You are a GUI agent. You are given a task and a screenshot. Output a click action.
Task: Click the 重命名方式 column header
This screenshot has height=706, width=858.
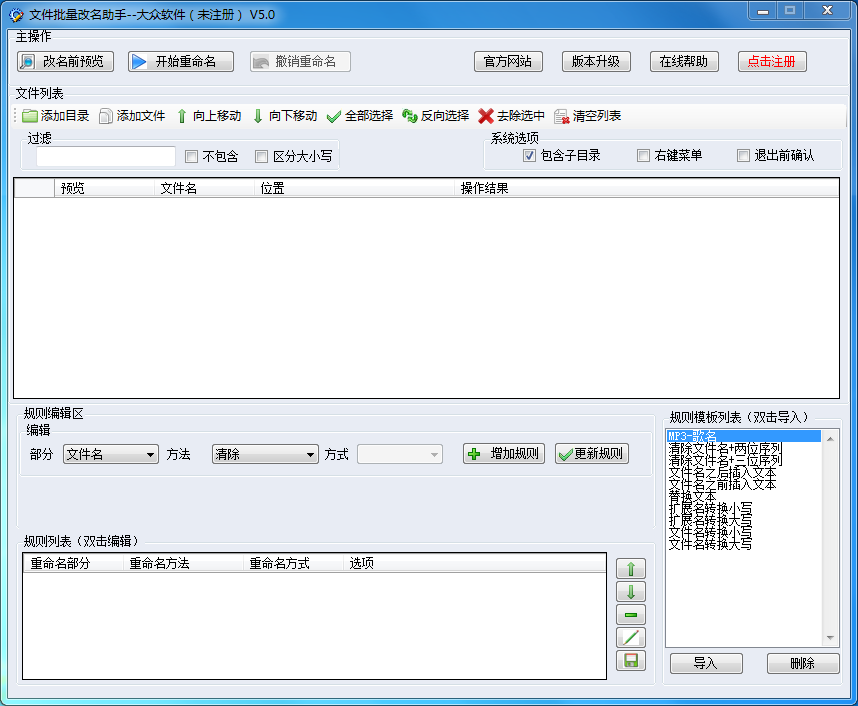pos(294,563)
